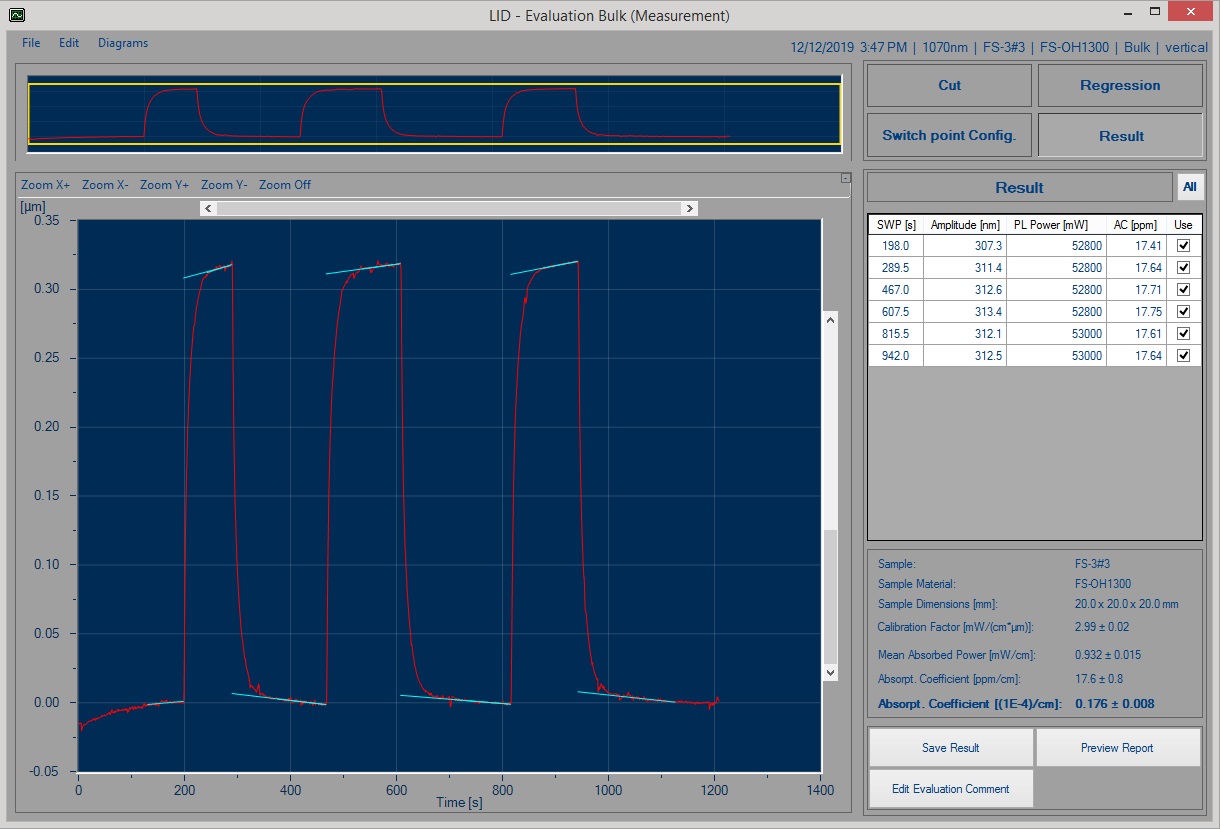Disable Use checkbox for SWP 942.0 row
This screenshot has width=1220, height=829.
point(1184,355)
